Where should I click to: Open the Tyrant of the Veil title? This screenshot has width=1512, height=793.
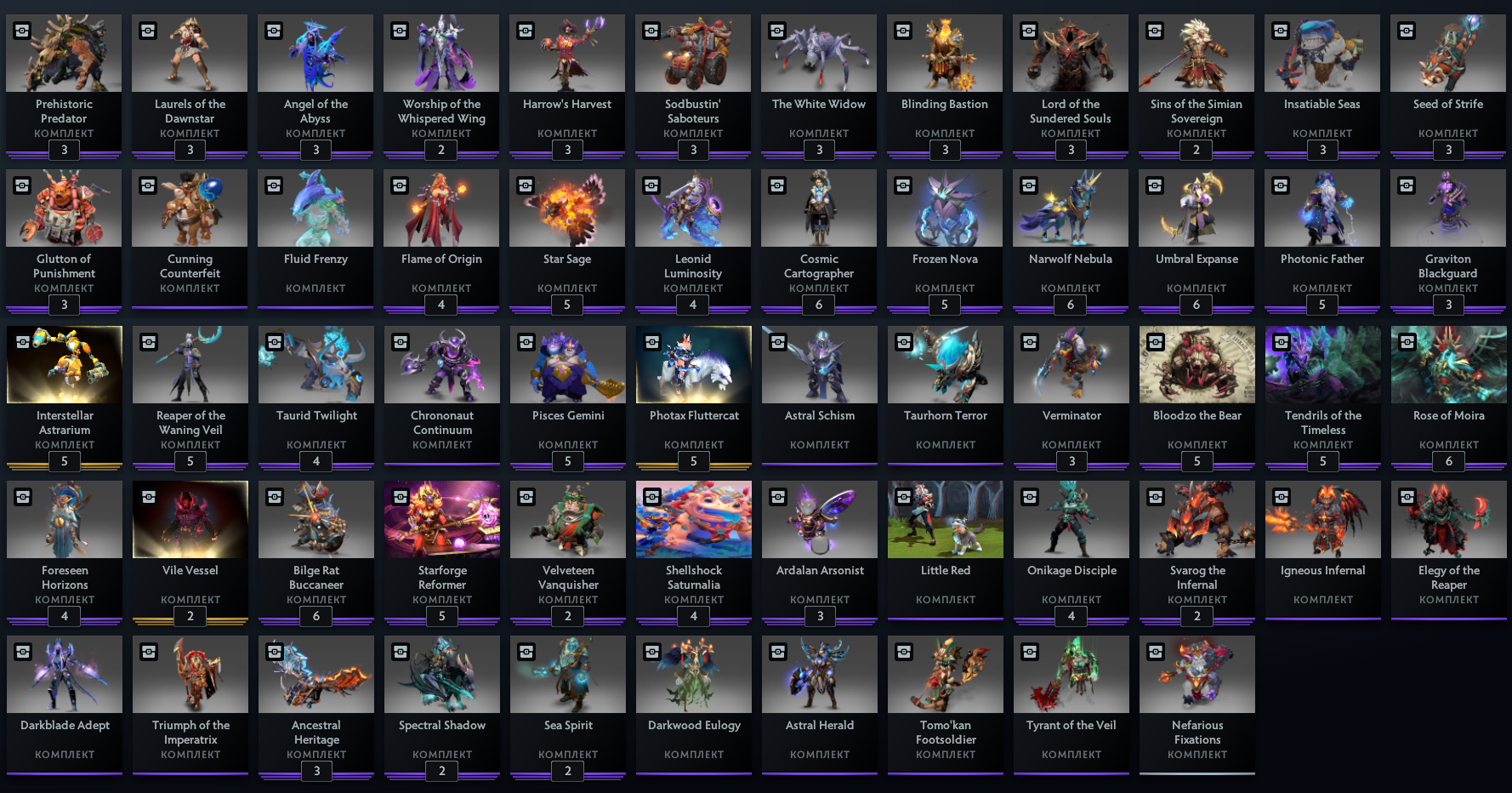(1071, 726)
